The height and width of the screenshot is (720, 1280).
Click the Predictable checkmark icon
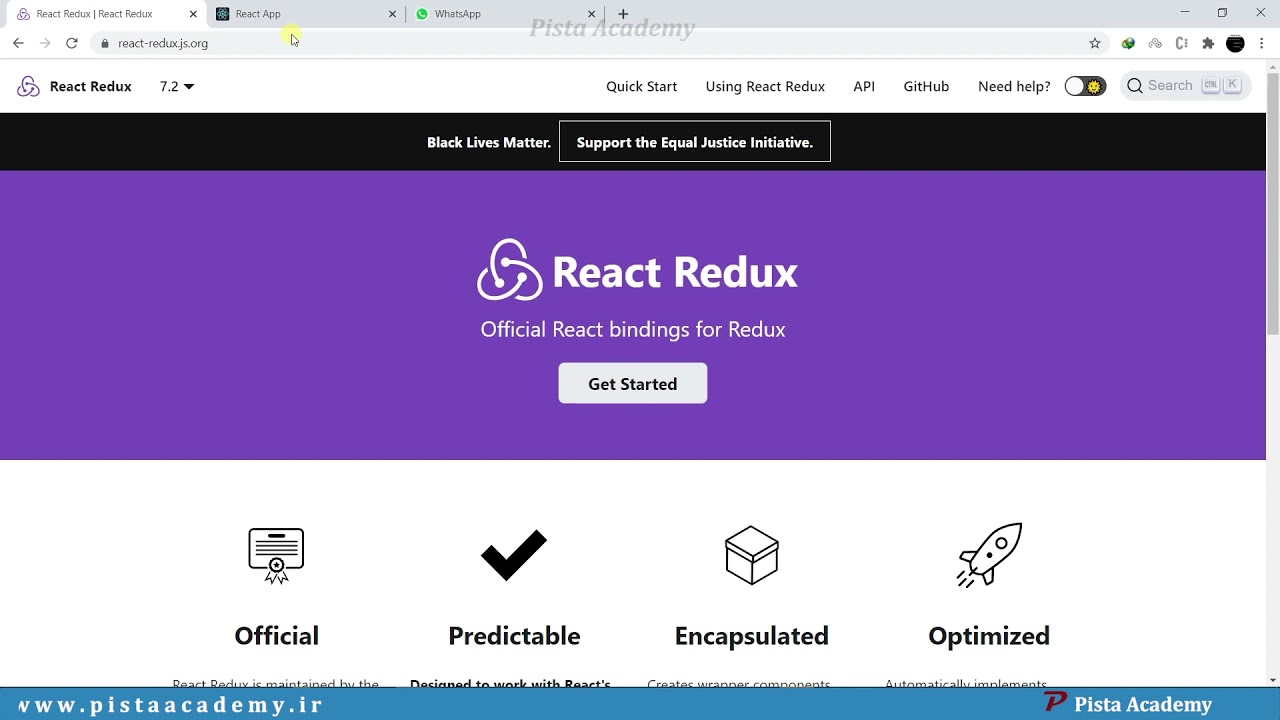tap(514, 555)
